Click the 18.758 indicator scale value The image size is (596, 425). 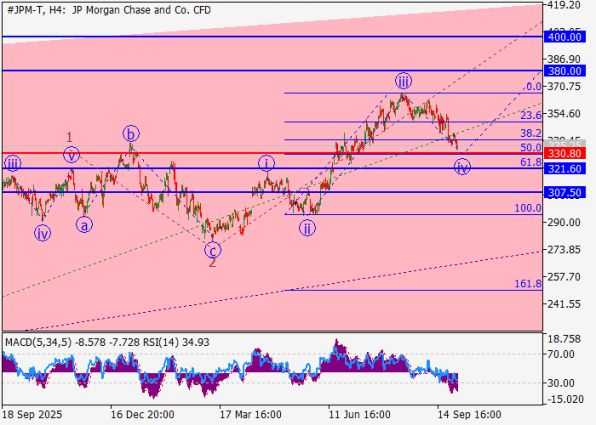564,339
